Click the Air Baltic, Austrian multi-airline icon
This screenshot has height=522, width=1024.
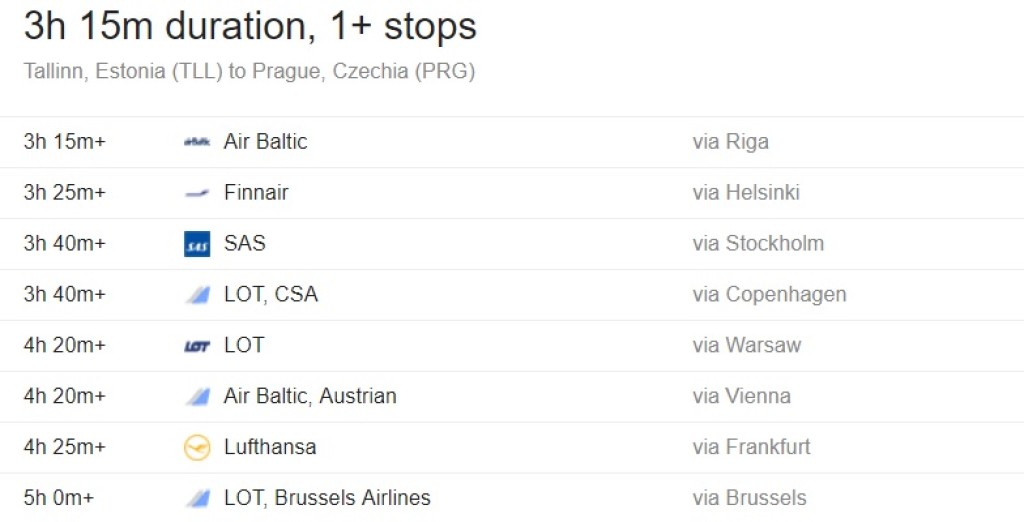pyautogui.click(x=197, y=397)
